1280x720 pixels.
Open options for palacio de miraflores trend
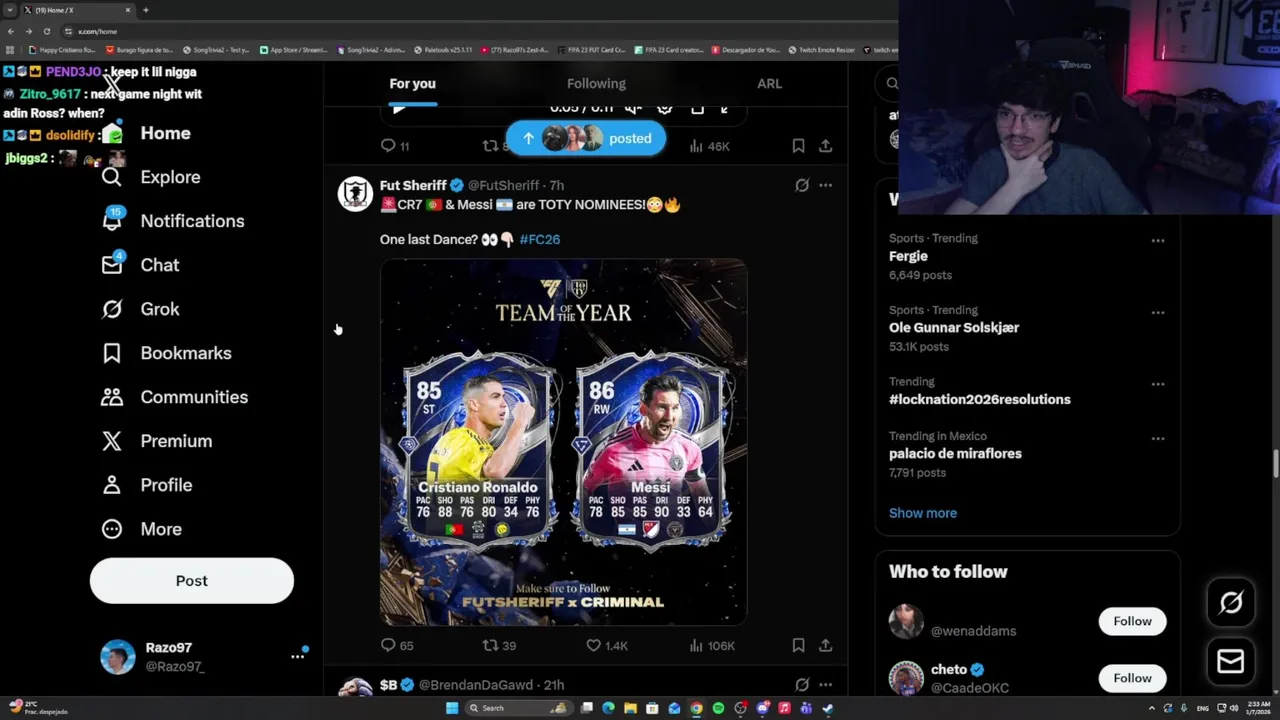pos(1157,438)
